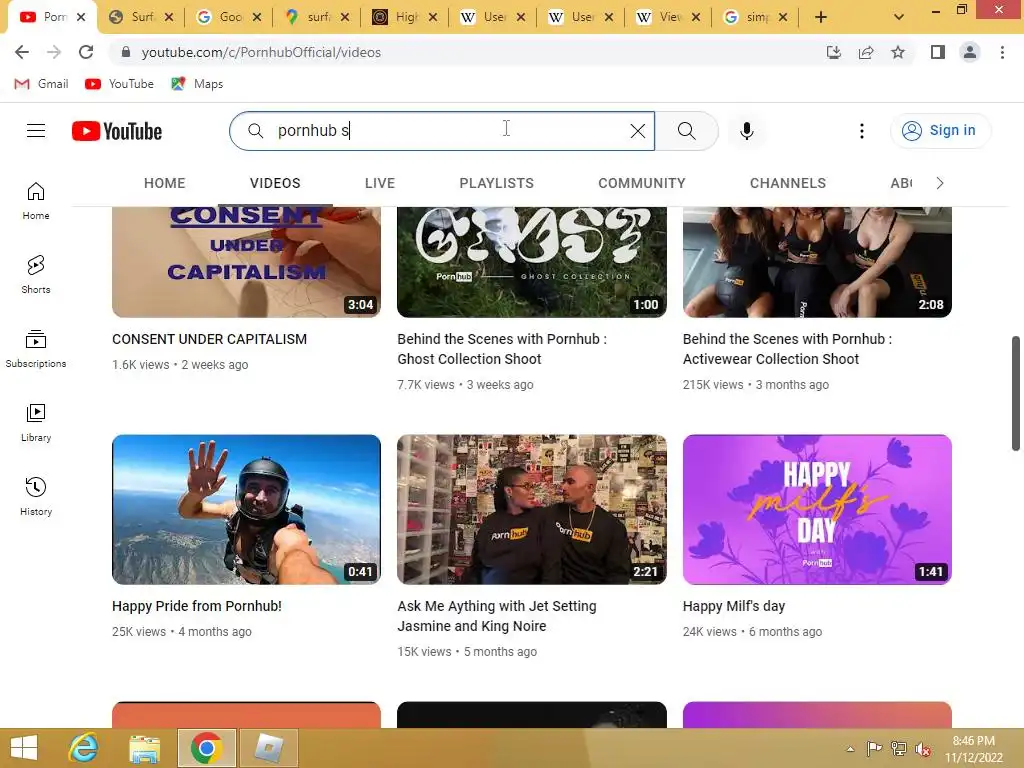Open the PLAYLISTS tab
This screenshot has width=1024, height=768.
pyautogui.click(x=496, y=183)
